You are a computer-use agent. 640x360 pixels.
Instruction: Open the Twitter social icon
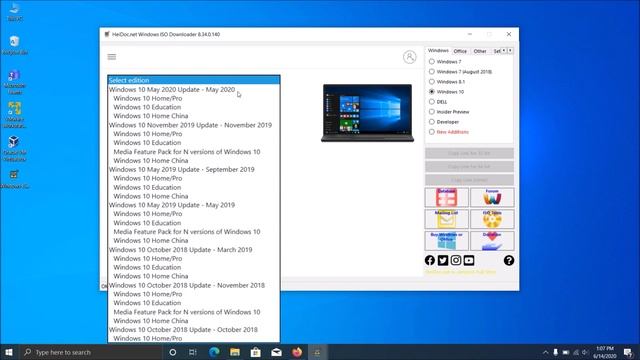(x=443, y=260)
